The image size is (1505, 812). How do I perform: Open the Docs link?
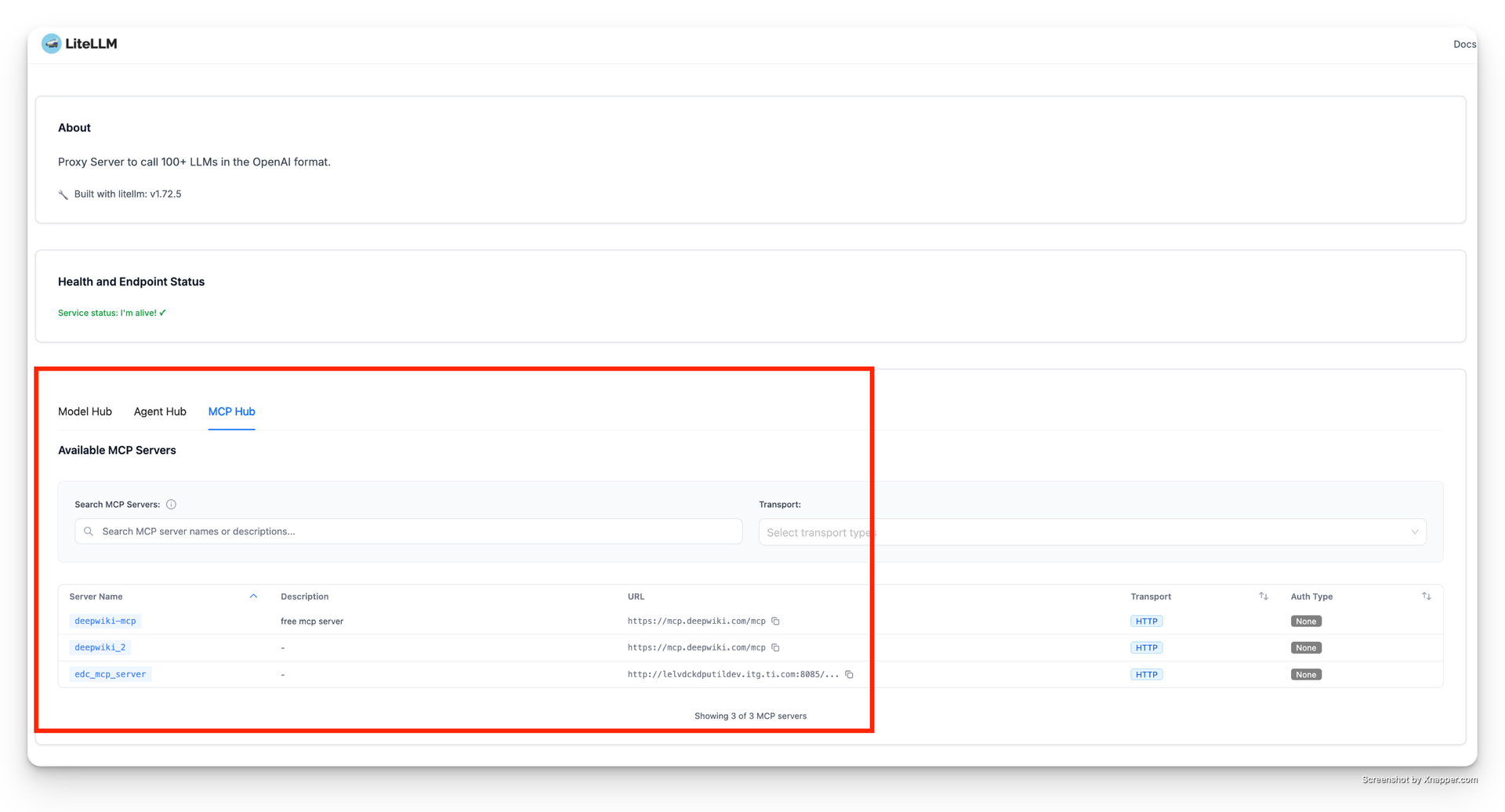pyautogui.click(x=1463, y=45)
